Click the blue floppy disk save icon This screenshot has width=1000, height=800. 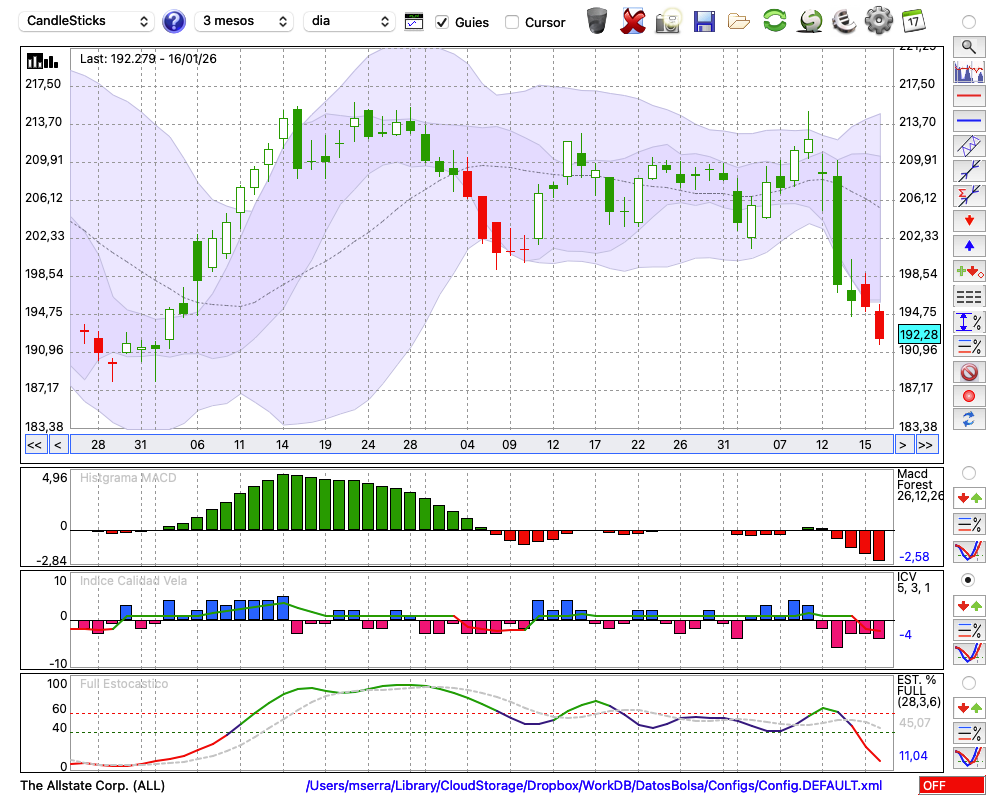pyautogui.click(x=704, y=21)
